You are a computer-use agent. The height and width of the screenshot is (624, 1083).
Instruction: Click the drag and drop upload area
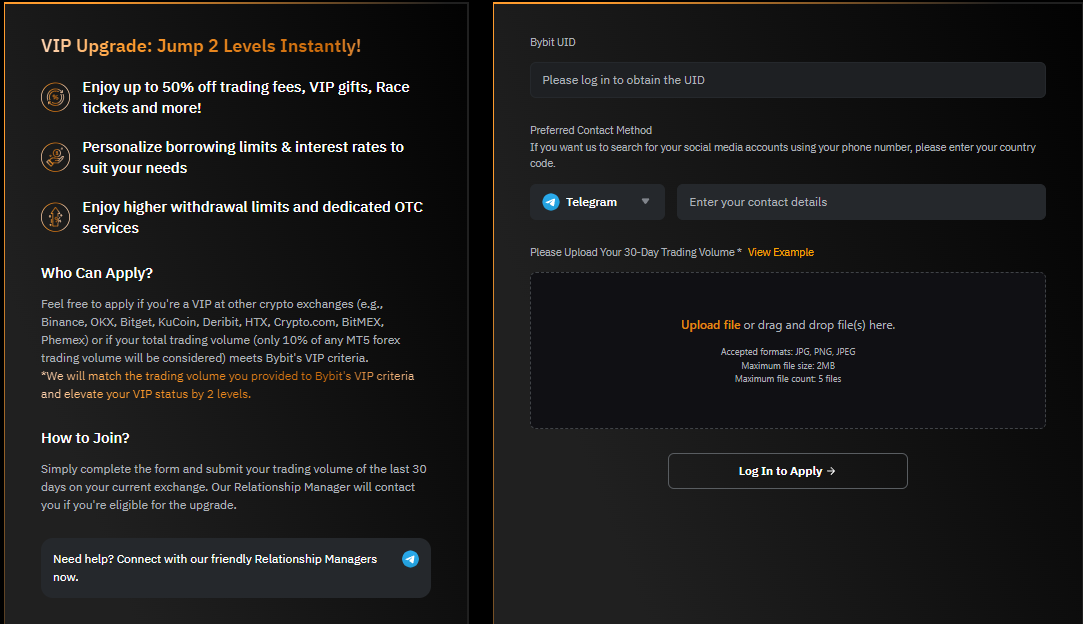point(787,350)
